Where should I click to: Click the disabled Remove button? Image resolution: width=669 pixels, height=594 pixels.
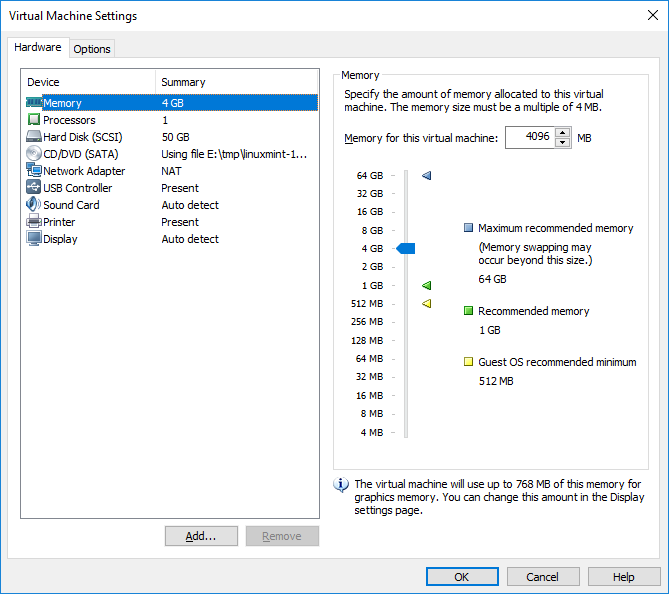click(x=282, y=536)
